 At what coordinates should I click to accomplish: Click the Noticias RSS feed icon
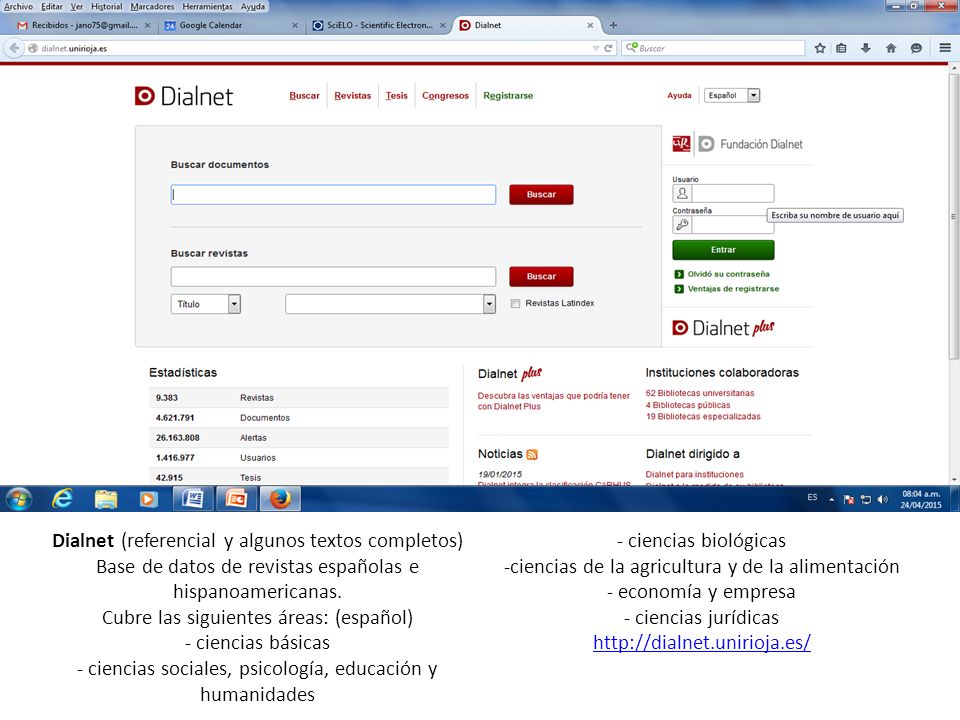532,454
